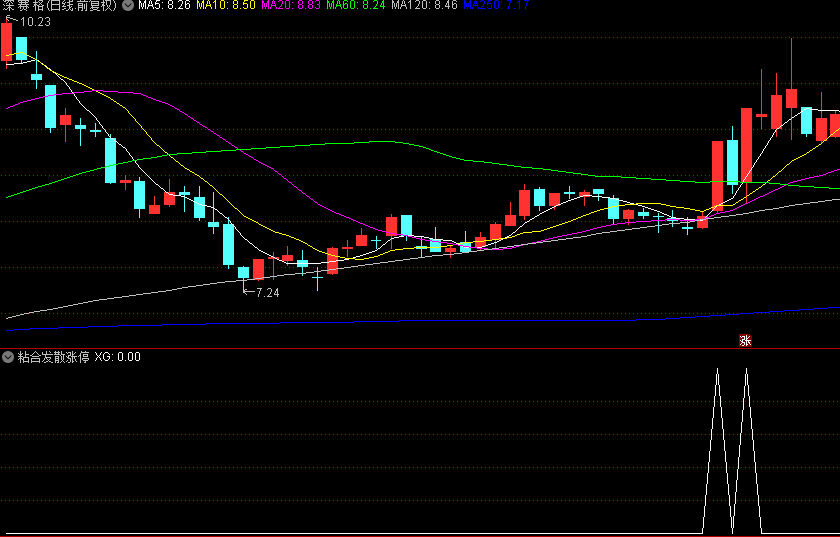Select the MA20: 8.83 label
This screenshot has height=537, width=840.
[291, 5]
